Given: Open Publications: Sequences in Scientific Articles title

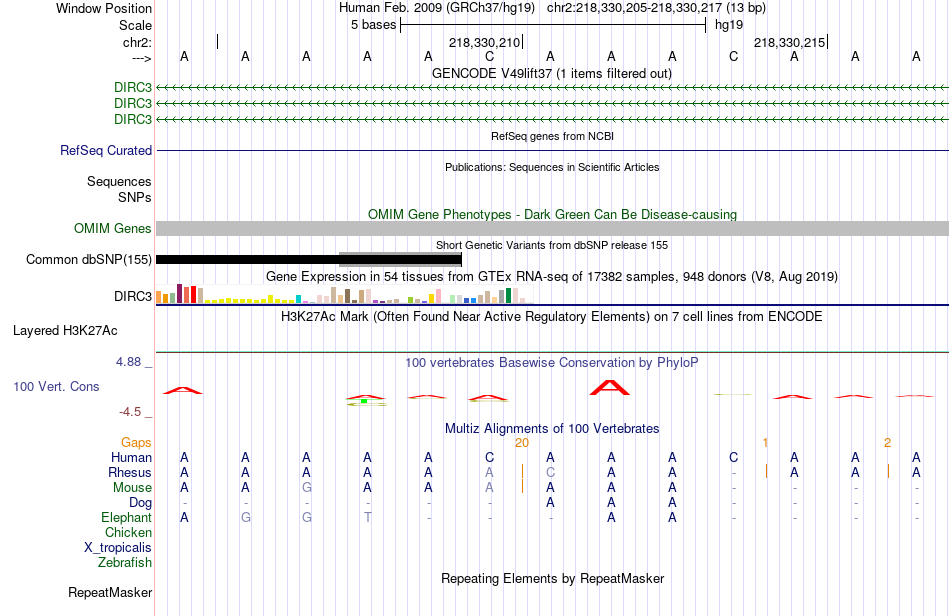Looking at the screenshot, I should [x=552, y=167].
